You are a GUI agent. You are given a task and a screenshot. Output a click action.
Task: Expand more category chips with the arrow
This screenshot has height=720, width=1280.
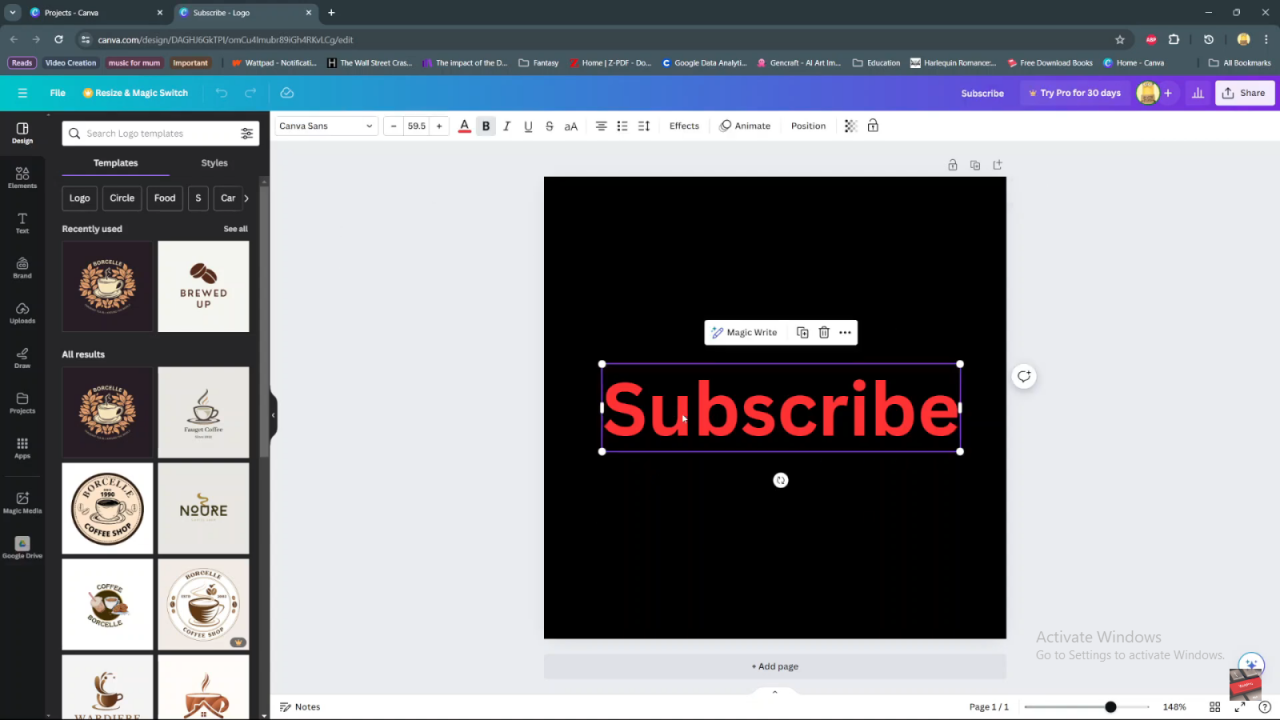(x=246, y=198)
